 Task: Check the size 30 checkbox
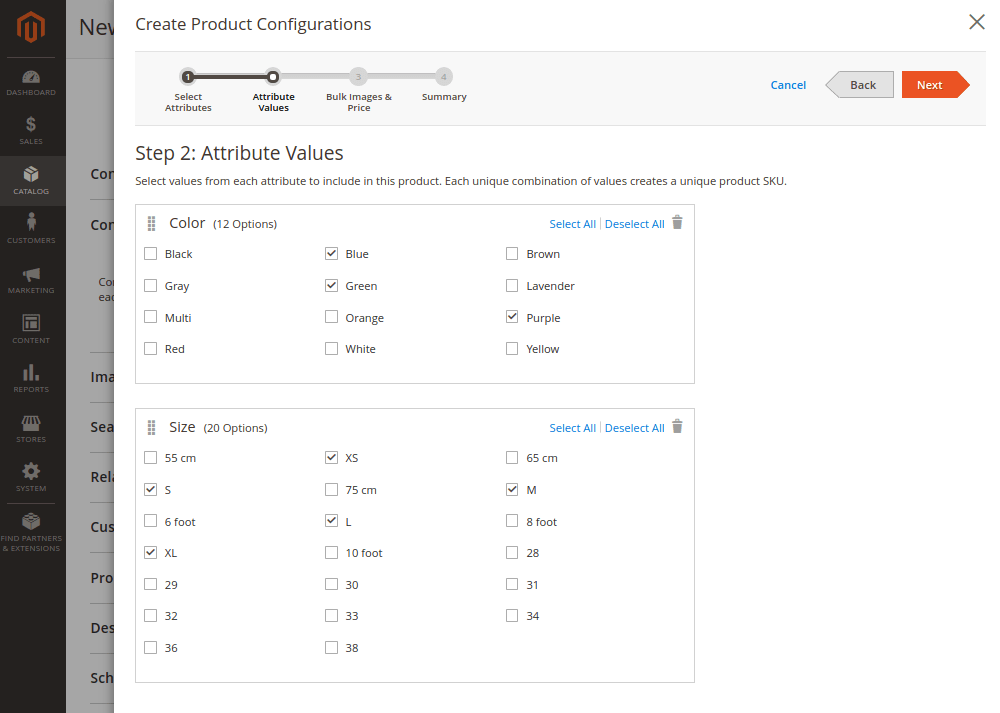pyautogui.click(x=331, y=584)
